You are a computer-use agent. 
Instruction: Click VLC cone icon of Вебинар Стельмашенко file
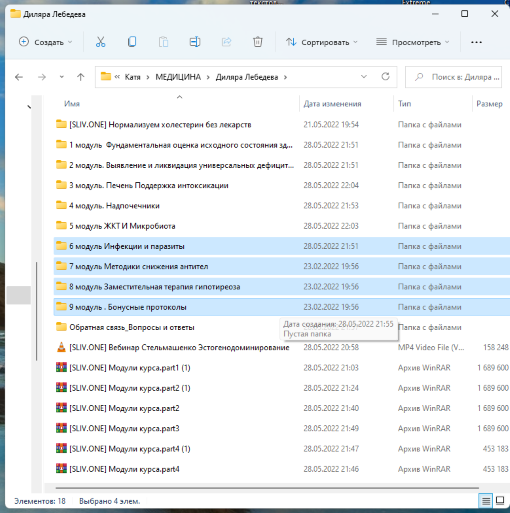coord(61,347)
